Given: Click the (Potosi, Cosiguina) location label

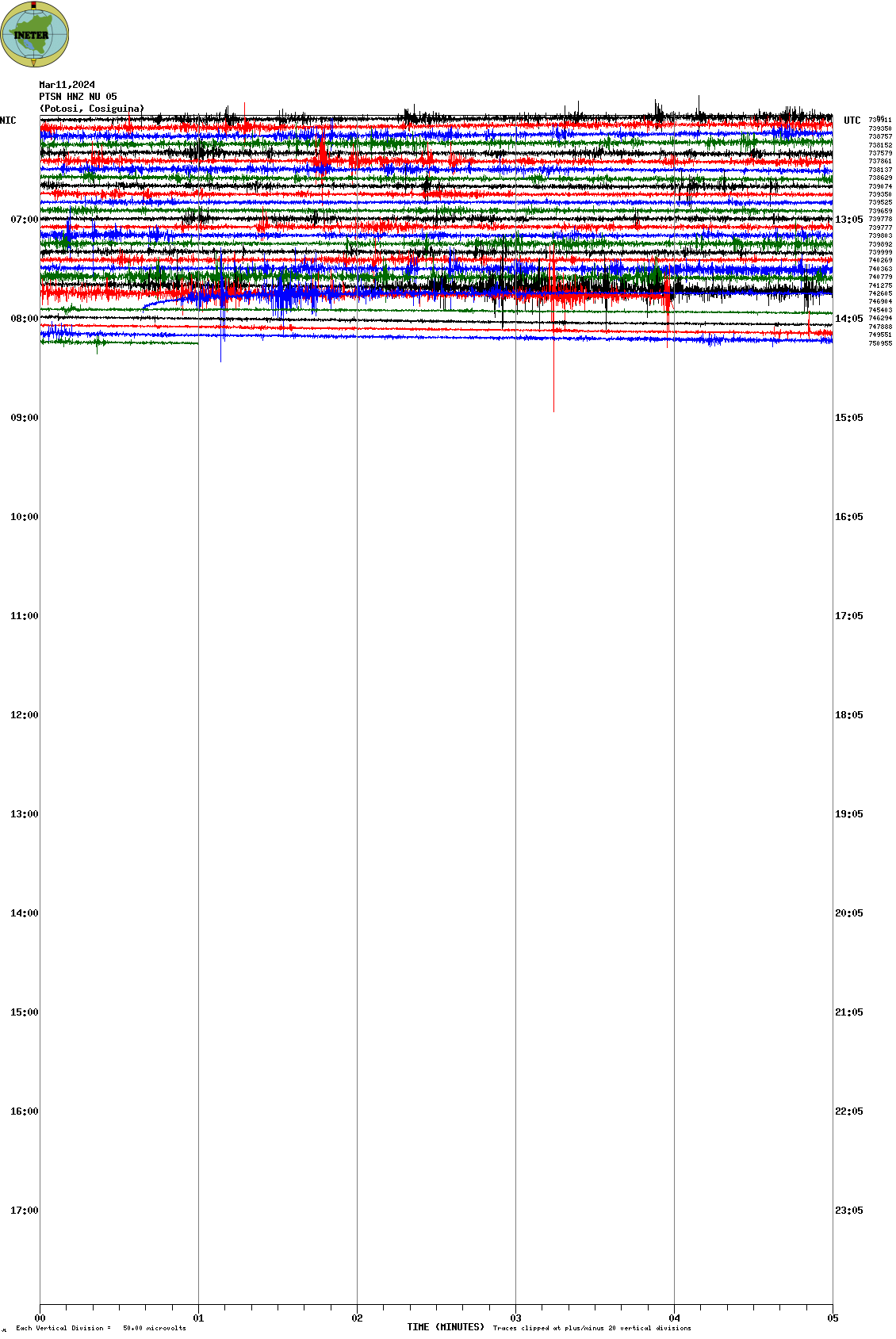Looking at the screenshot, I should [92, 109].
